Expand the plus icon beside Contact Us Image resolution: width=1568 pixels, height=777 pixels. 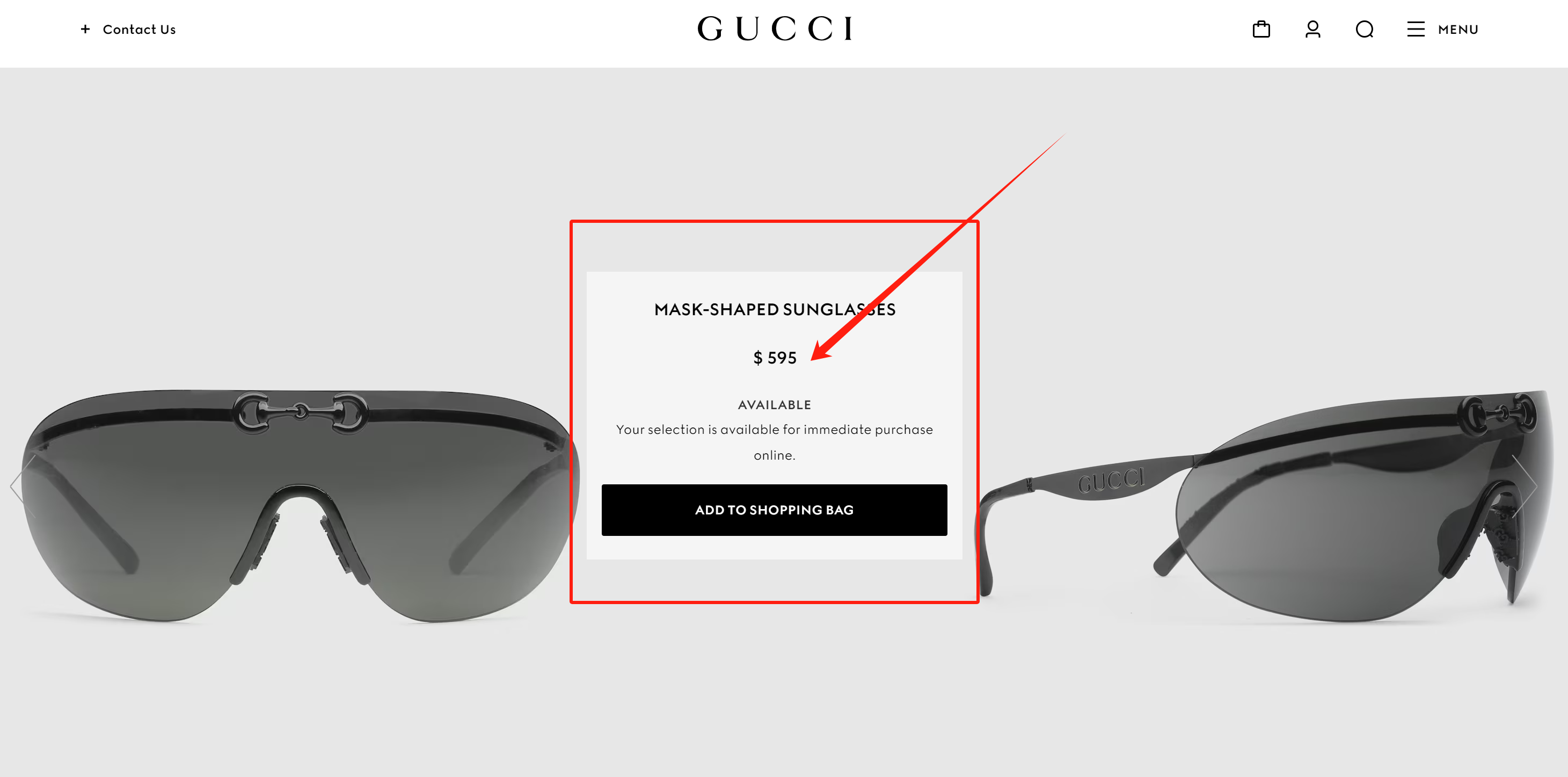click(x=85, y=29)
